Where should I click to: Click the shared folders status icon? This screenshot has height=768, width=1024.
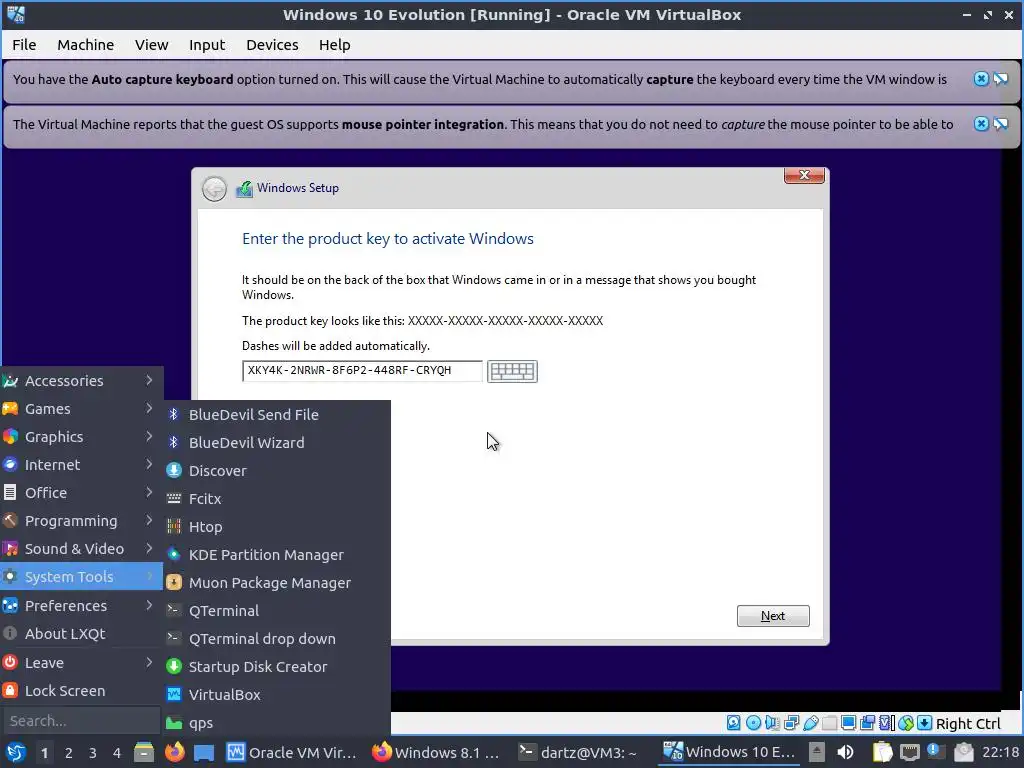[829, 723]
